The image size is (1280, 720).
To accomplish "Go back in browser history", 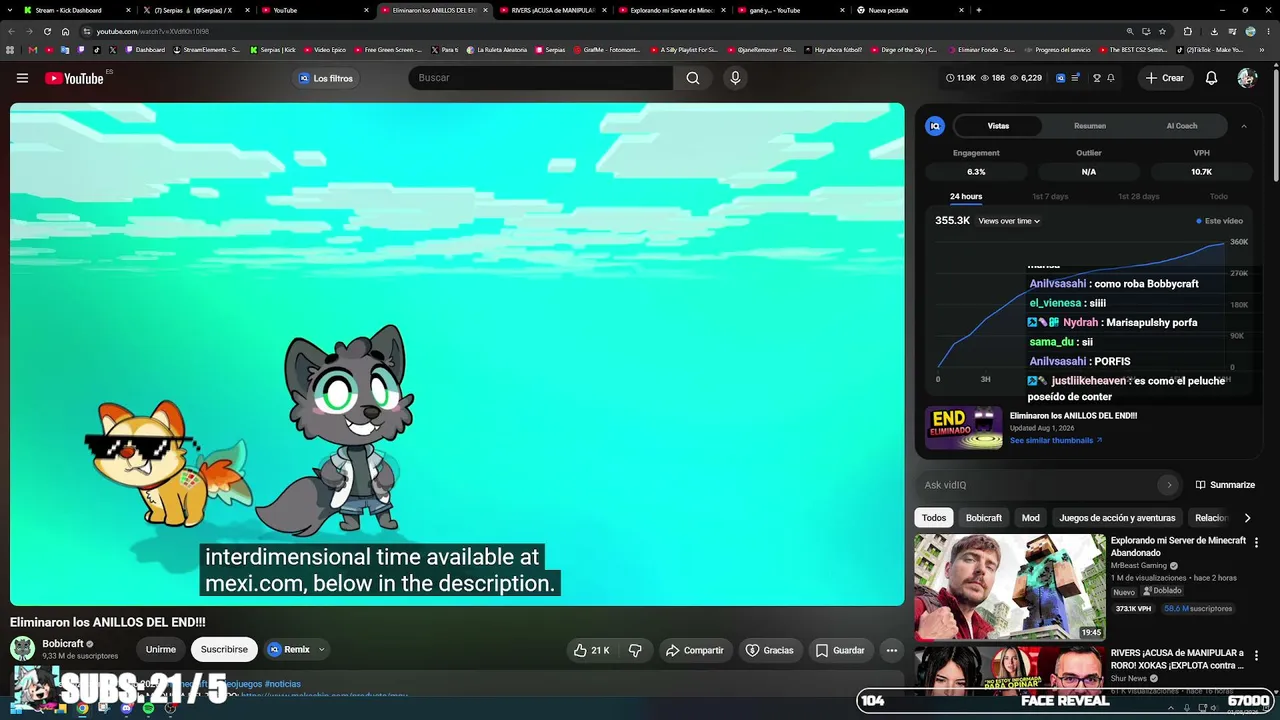I will [x=11, y=31].
